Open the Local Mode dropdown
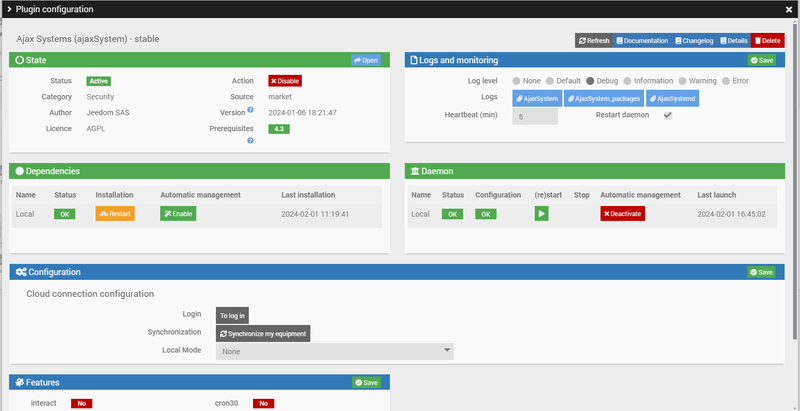Viewport: 800px width, 411px height. (x=335, y=351)
